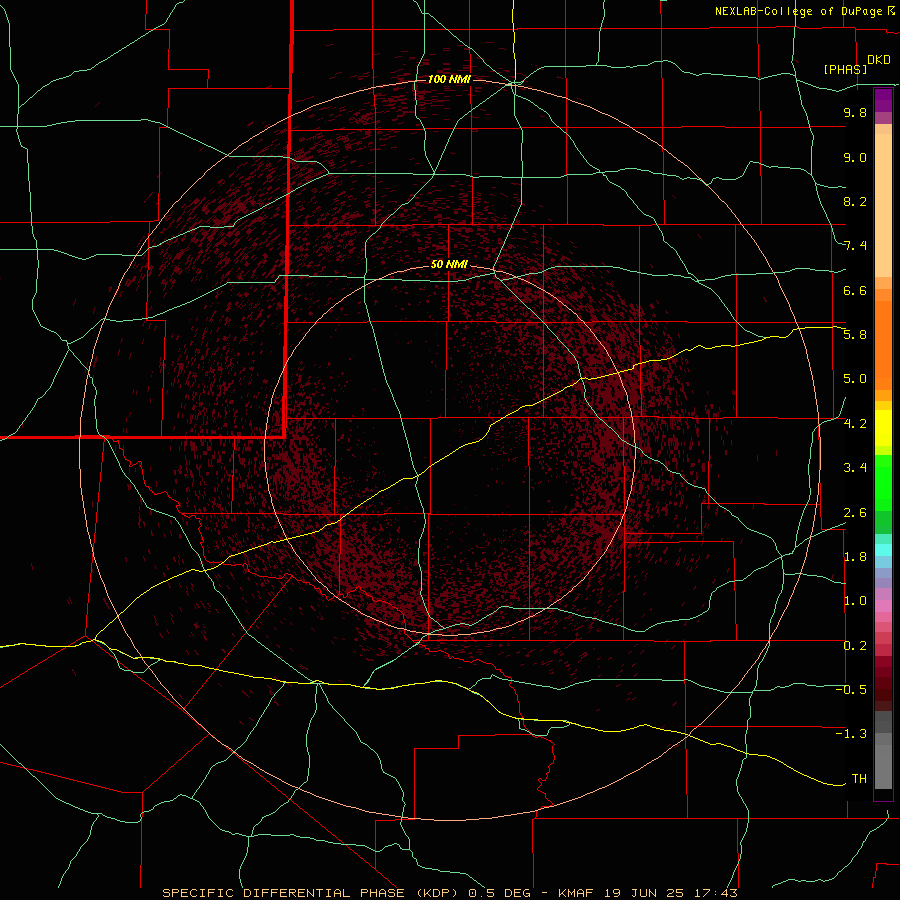Click the 9.8 legend value
This screenshot has height=900, width=900.
[855, 112]
